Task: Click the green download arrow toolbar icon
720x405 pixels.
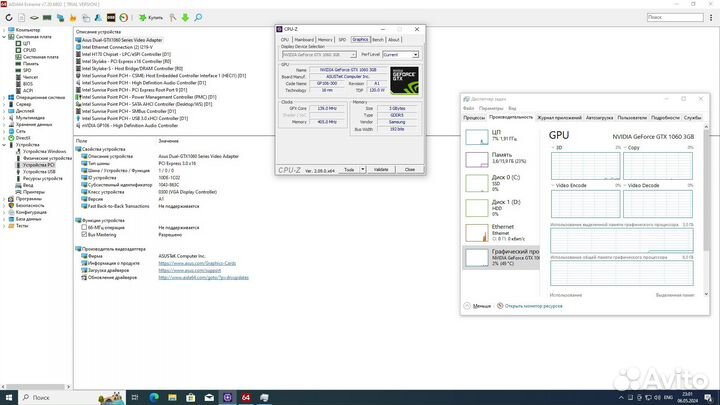Action: tap(185, 17)
